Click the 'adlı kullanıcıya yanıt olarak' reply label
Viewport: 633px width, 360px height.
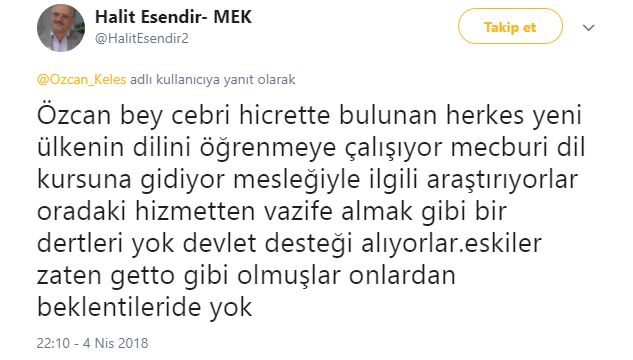[x=212, y=79]
